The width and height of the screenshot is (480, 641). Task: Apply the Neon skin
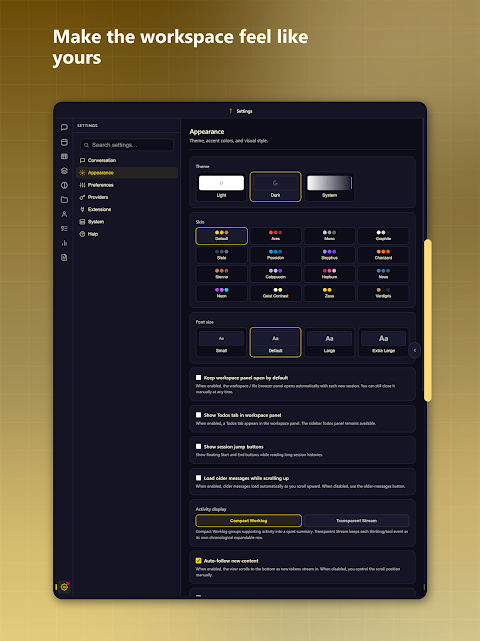pyautogui.click(x=221, y=293)
